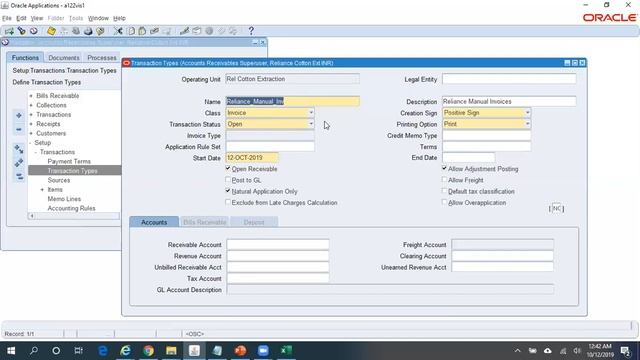Click the Navigator tree horizontal scrollbar

pyautogui.click(x=74, y=216)
